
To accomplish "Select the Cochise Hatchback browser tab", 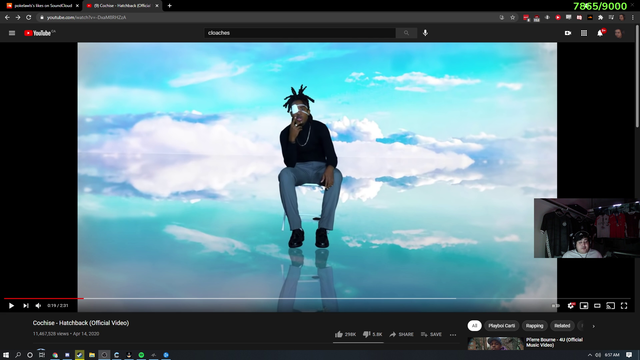I will [122, 6].
